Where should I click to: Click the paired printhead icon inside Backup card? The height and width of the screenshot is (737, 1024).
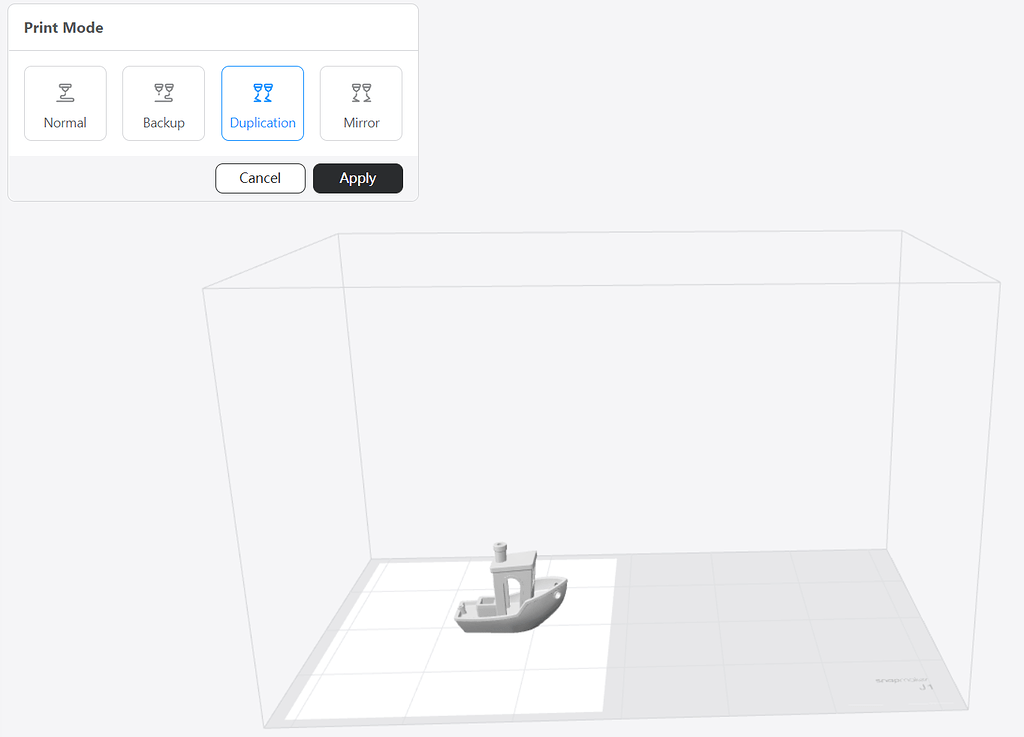[163, 91]
